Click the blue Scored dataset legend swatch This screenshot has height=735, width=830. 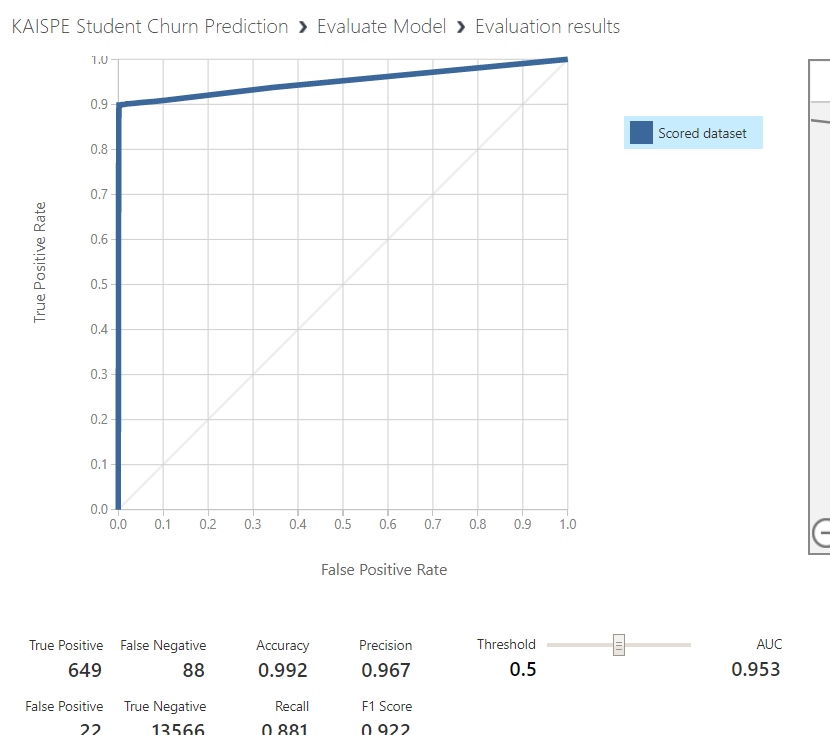[x=641, y=133]
